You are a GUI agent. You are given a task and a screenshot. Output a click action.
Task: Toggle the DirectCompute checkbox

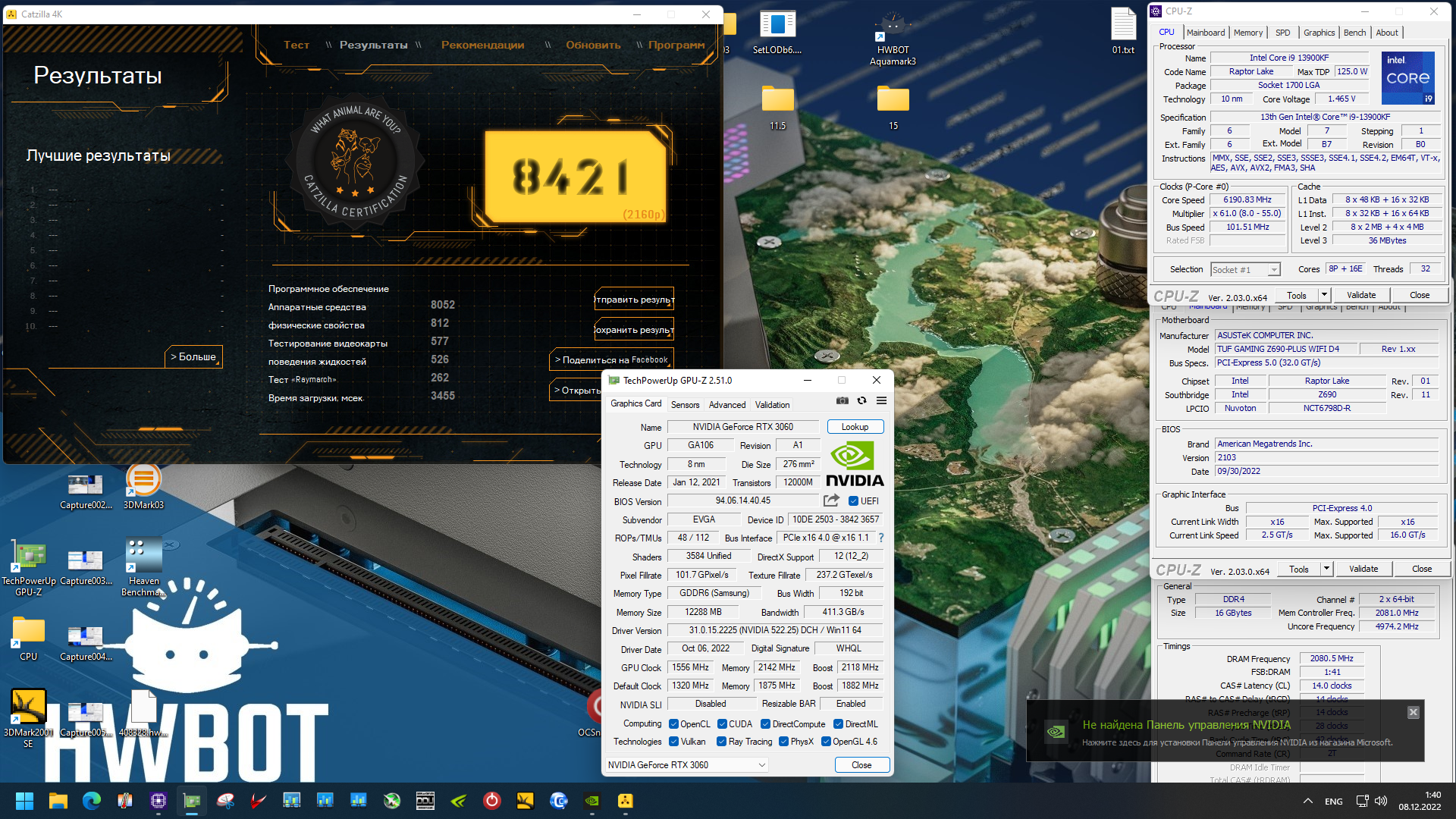click(x=765, y=724)
